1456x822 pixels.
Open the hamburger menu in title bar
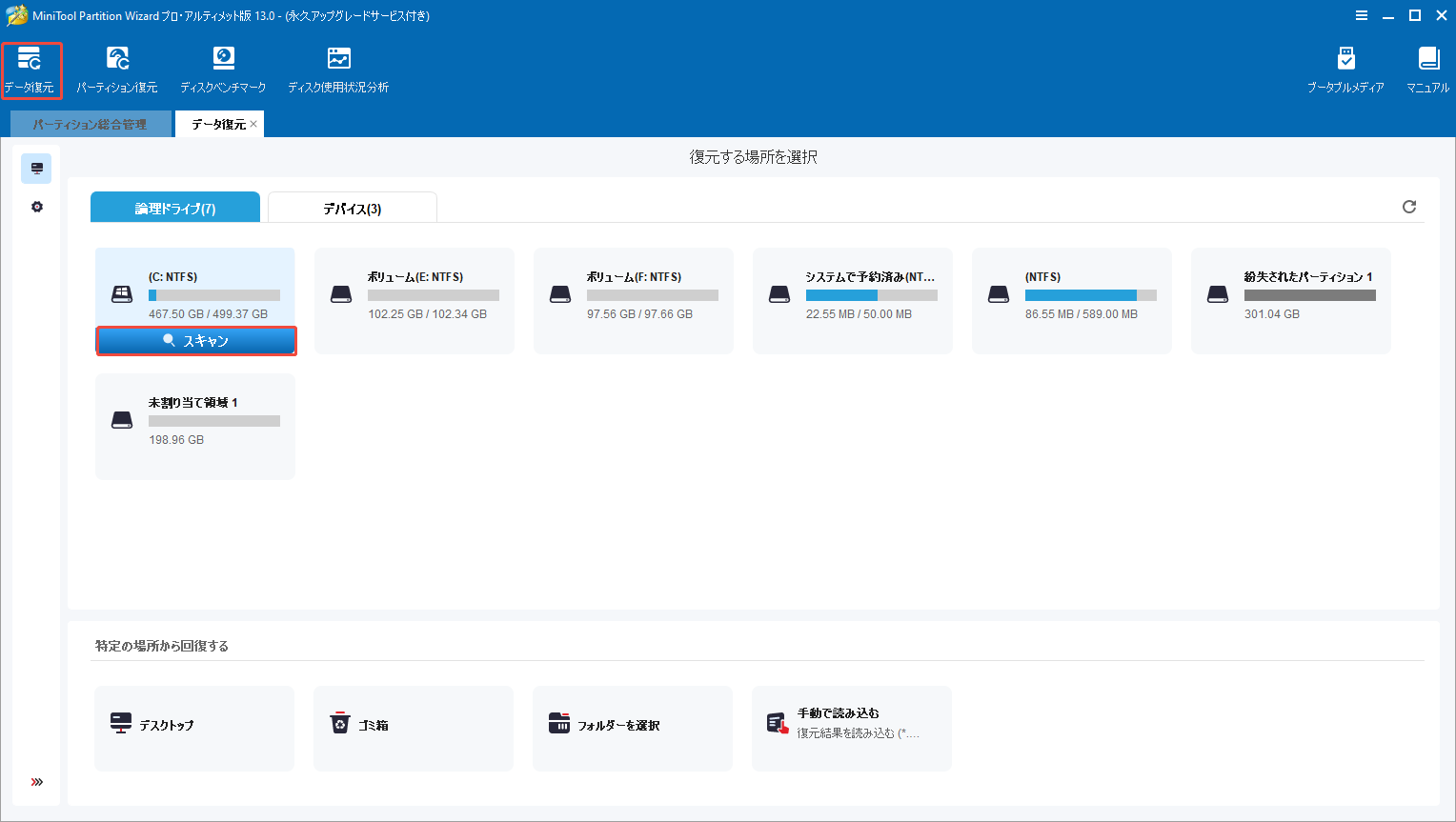click(1360, 15)
